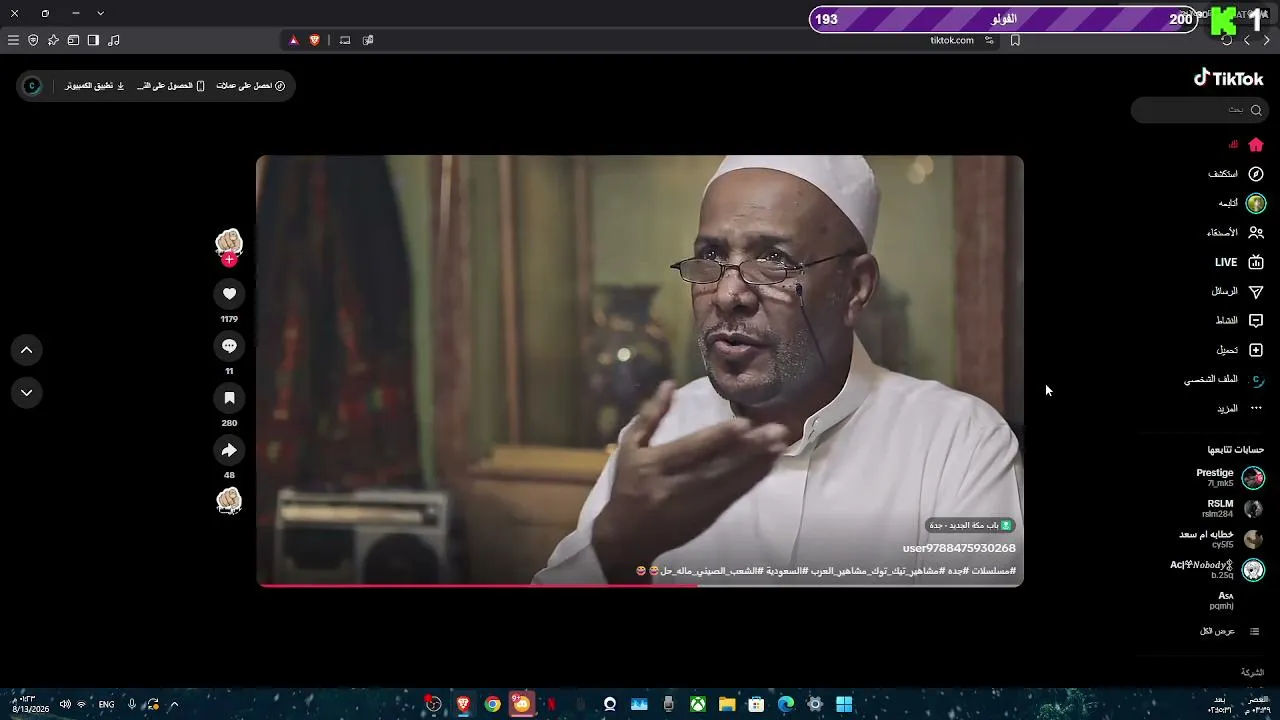
Task: Click the desktop app (تطبيق الكمبيوتر) download button
Action: point(95,86)
